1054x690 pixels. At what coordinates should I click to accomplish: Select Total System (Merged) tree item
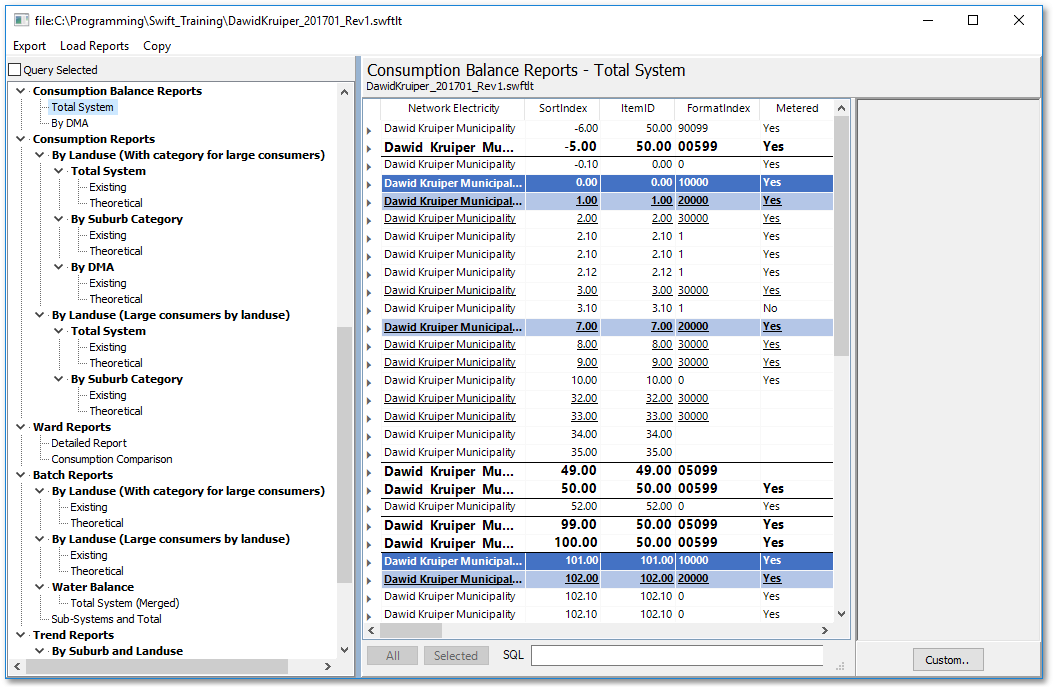[125, 603]
